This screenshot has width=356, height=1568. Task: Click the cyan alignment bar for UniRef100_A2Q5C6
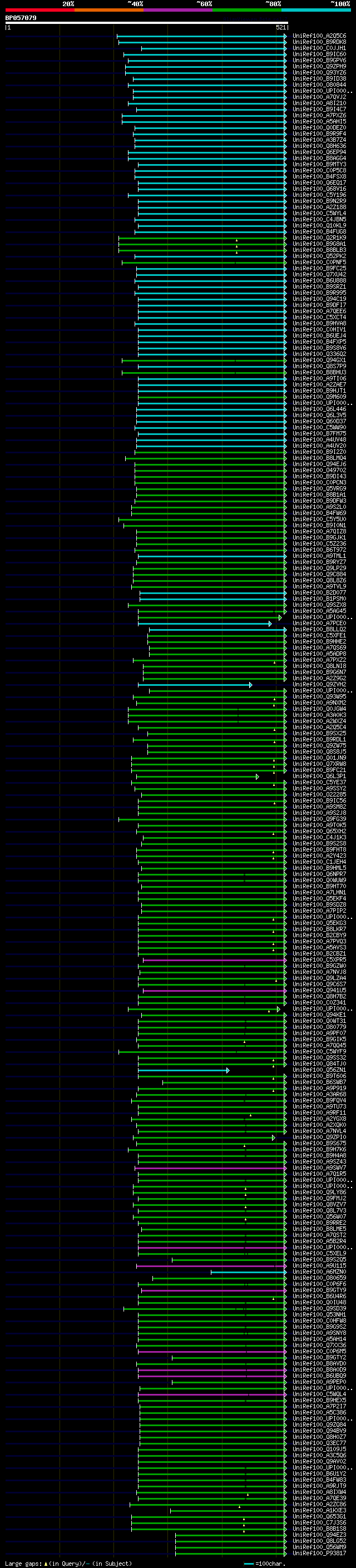(x=201, y=36)
